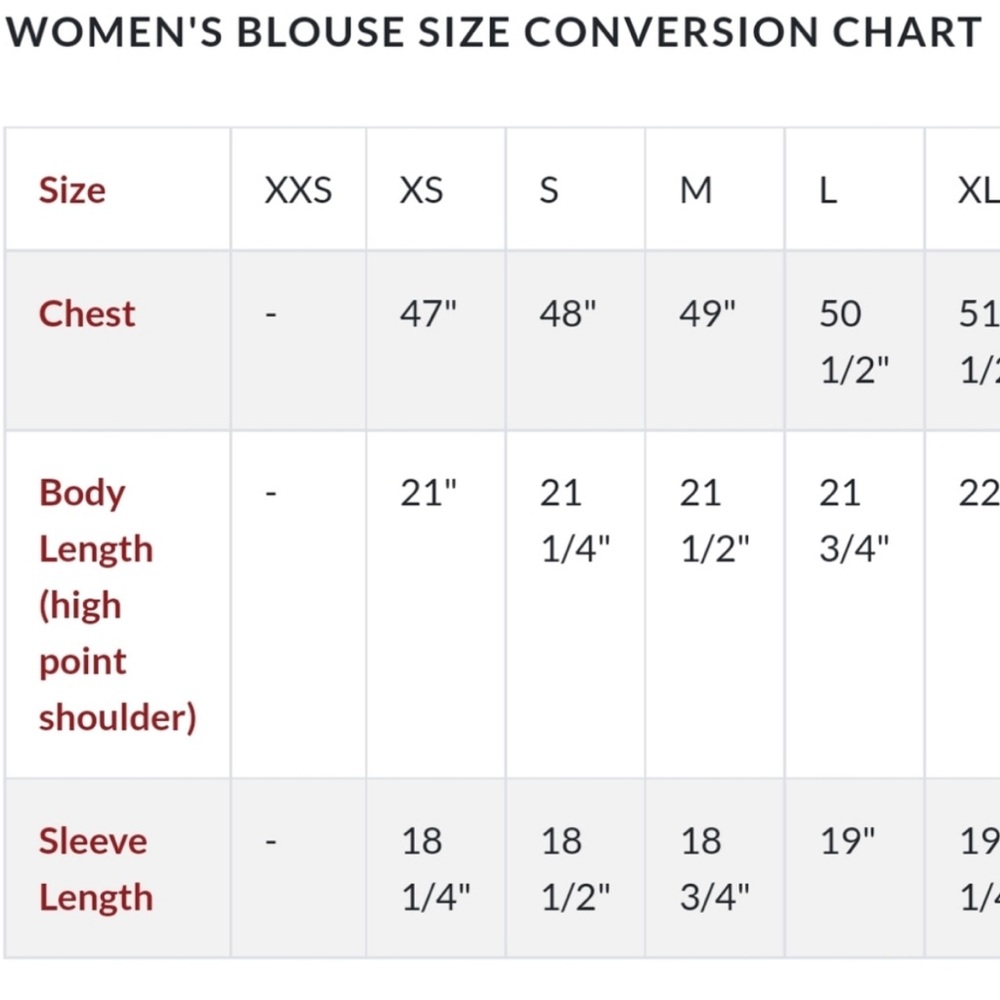Click the Size row header
The width and height of the screenshot is (1000, 1000).
click(x=72, y=190)
